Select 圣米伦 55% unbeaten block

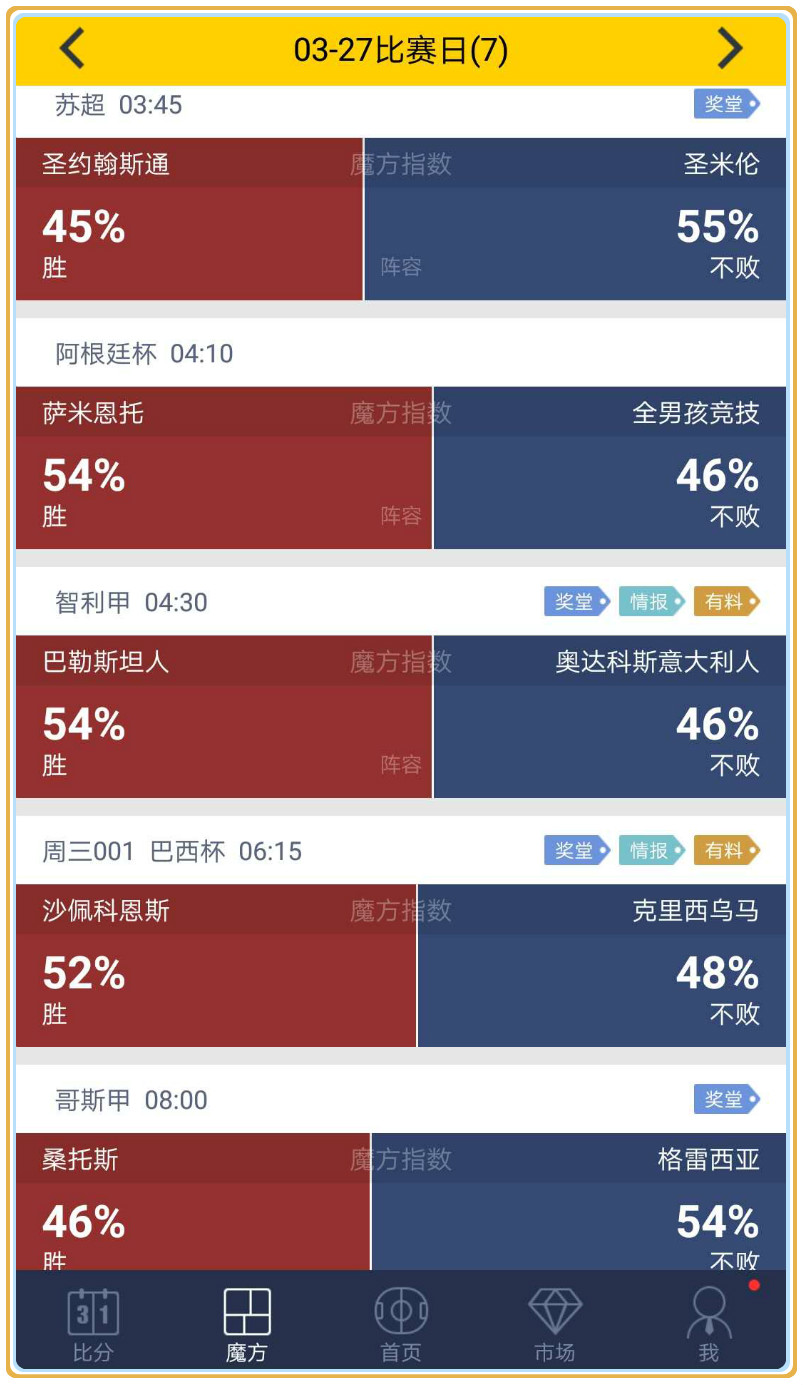(x=600, y=235)
